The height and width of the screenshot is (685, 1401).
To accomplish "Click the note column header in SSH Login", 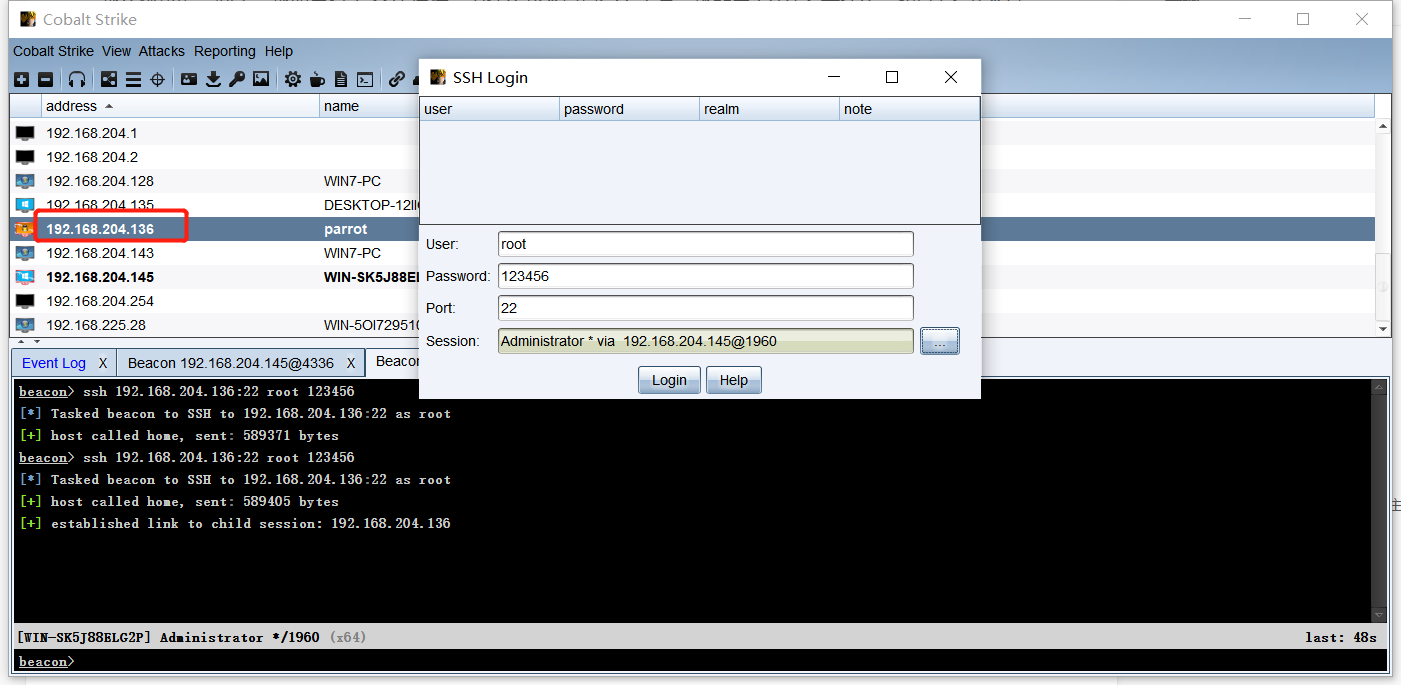I will pos(909,109).
